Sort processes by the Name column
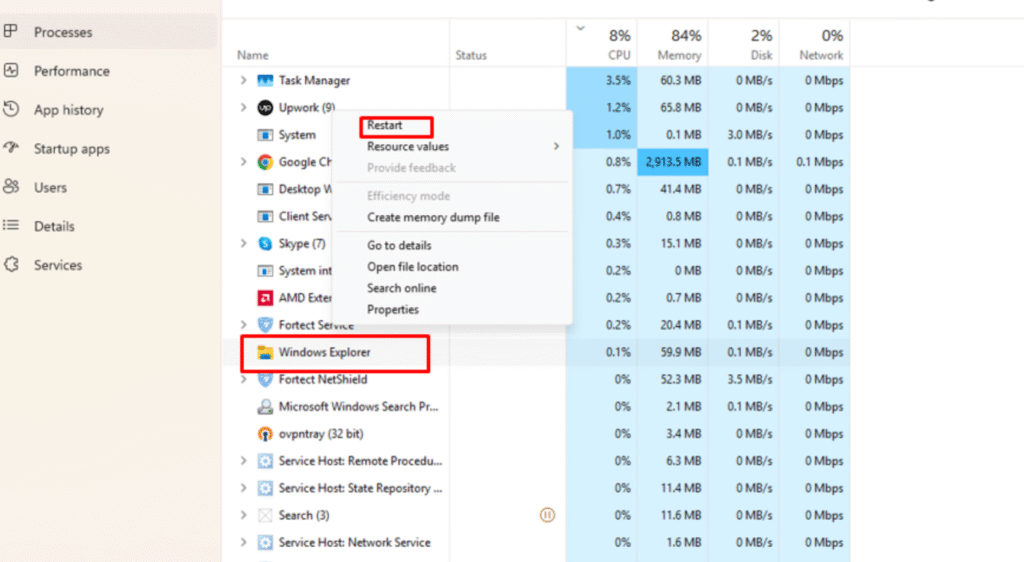Screen dimensions: 1024x562 coord(253,55)
